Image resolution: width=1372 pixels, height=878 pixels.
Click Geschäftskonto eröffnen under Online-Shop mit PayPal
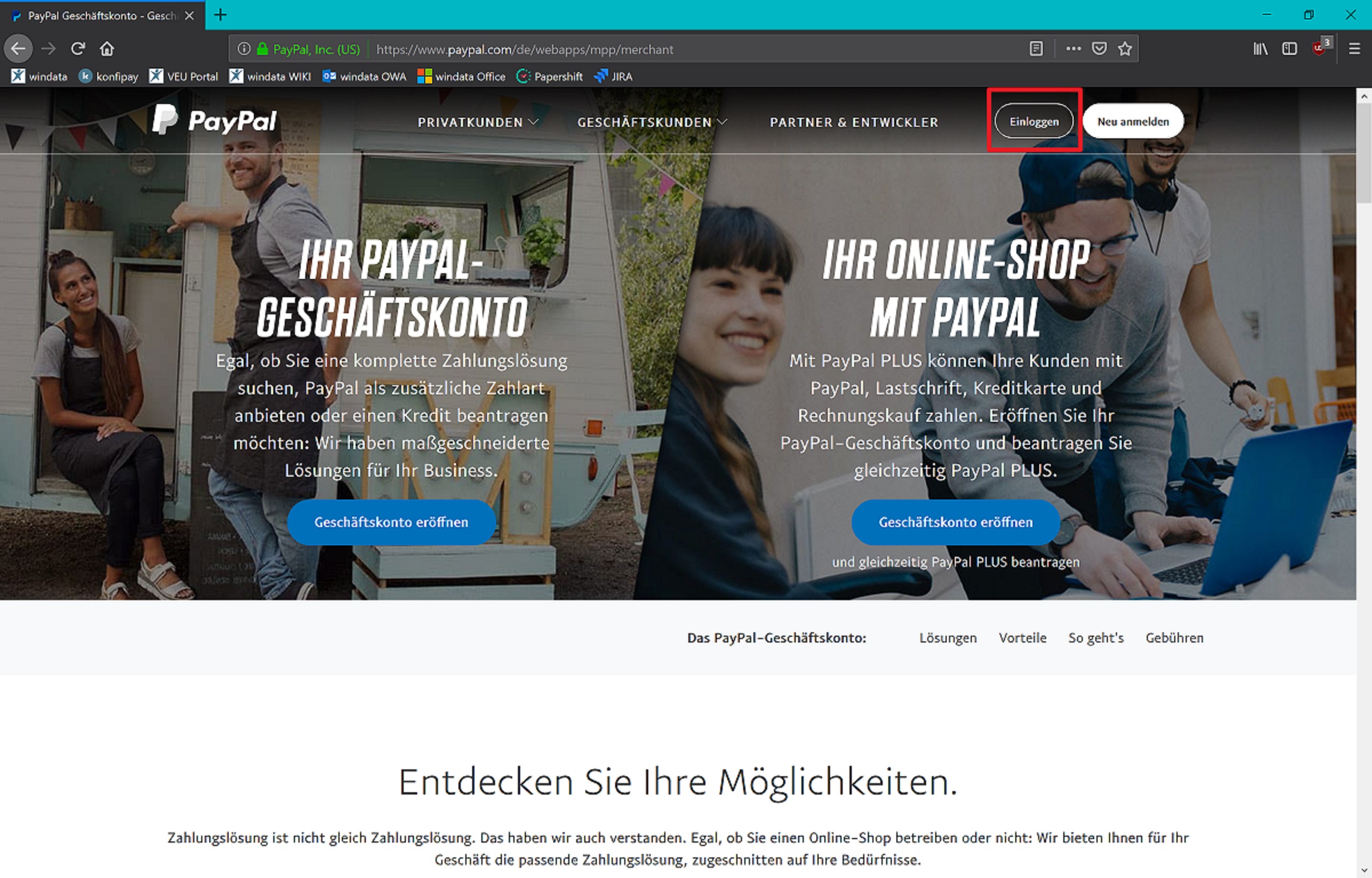[955, 522]
